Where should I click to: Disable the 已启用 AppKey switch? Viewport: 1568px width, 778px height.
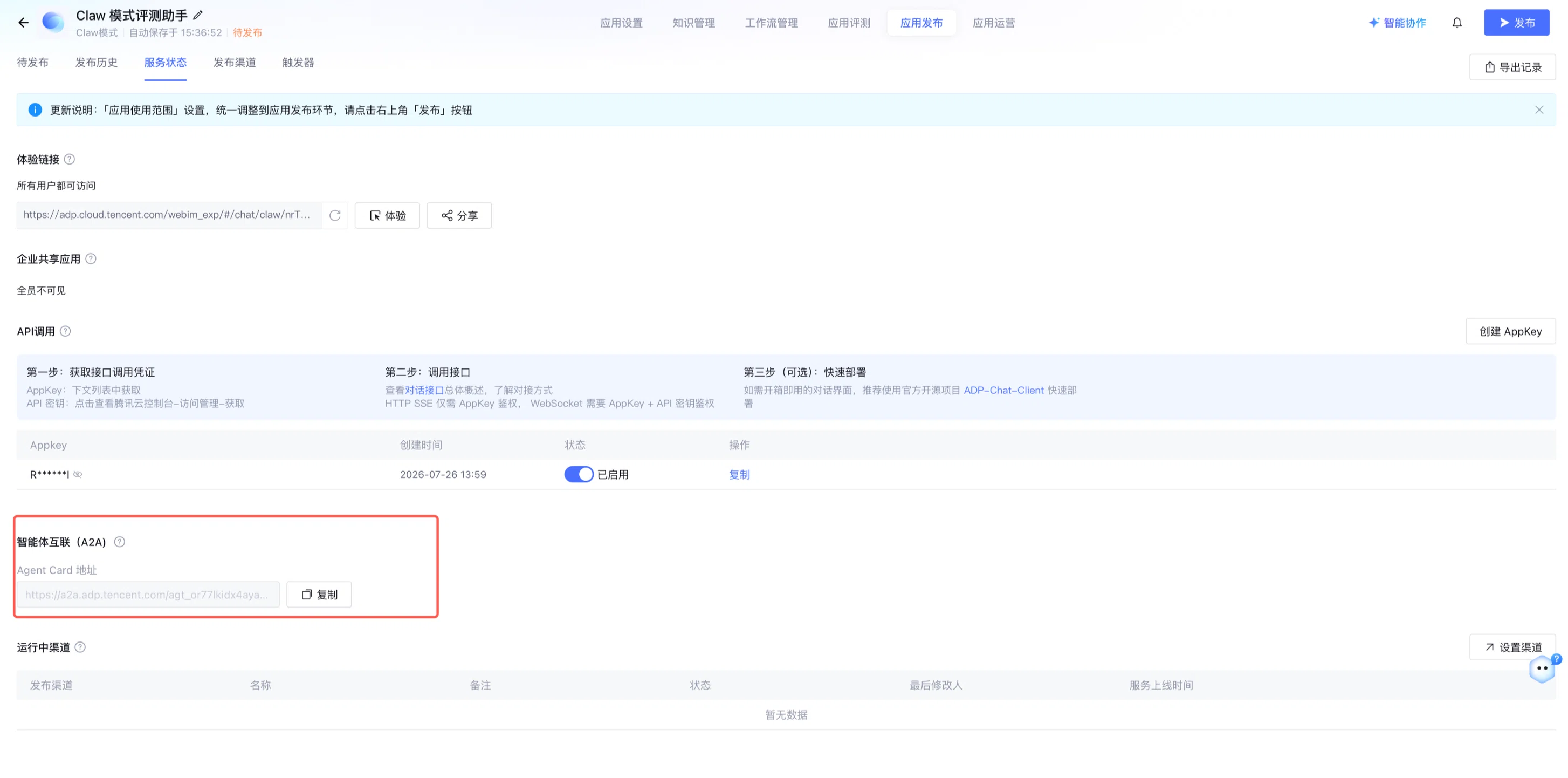coord(578,475)
